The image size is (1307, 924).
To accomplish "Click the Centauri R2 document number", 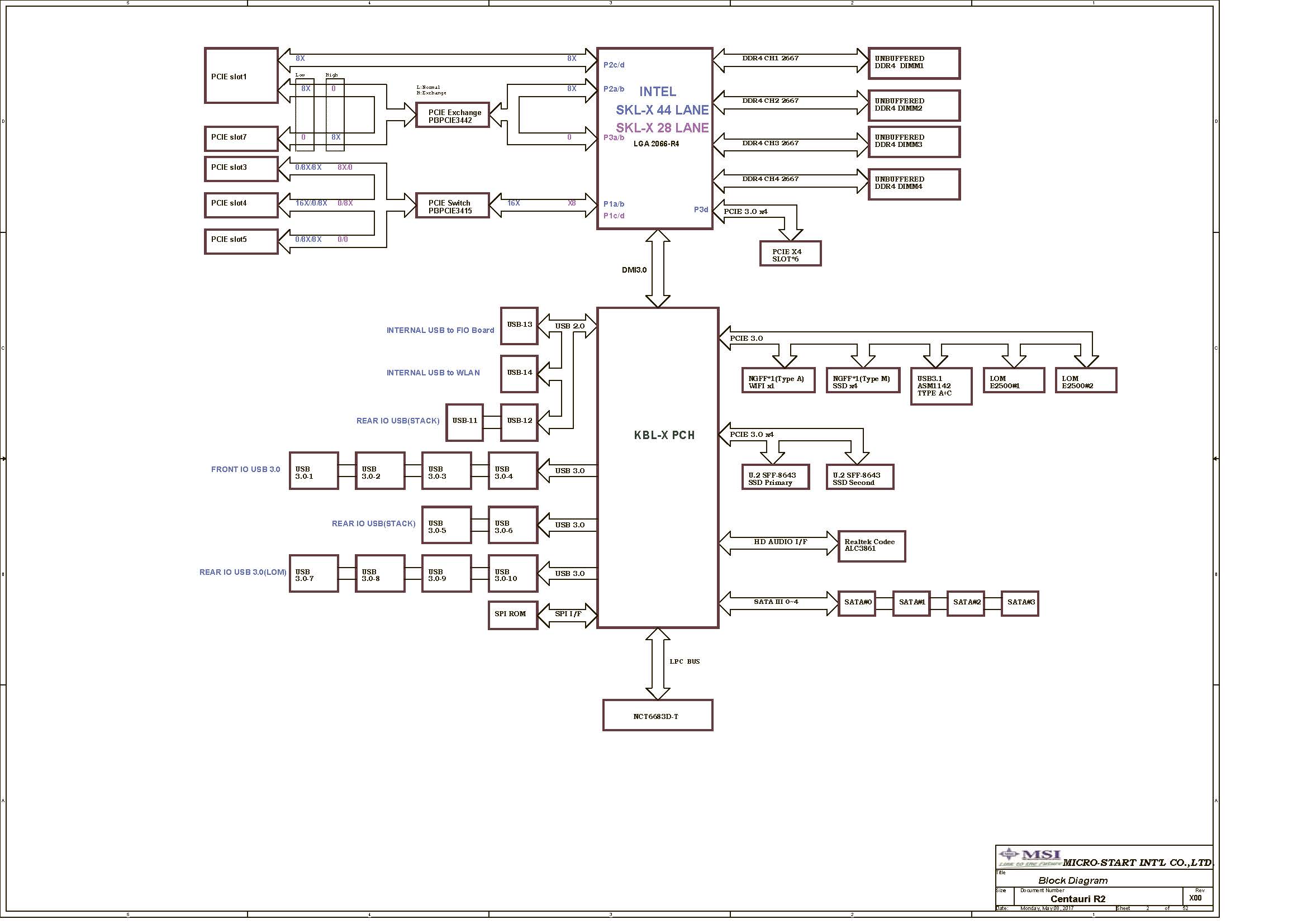I will click(1077, 899).
